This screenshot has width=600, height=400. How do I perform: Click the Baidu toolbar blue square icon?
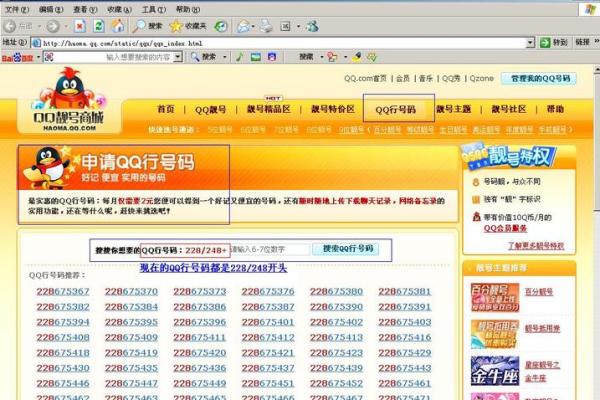coord(272,57)
